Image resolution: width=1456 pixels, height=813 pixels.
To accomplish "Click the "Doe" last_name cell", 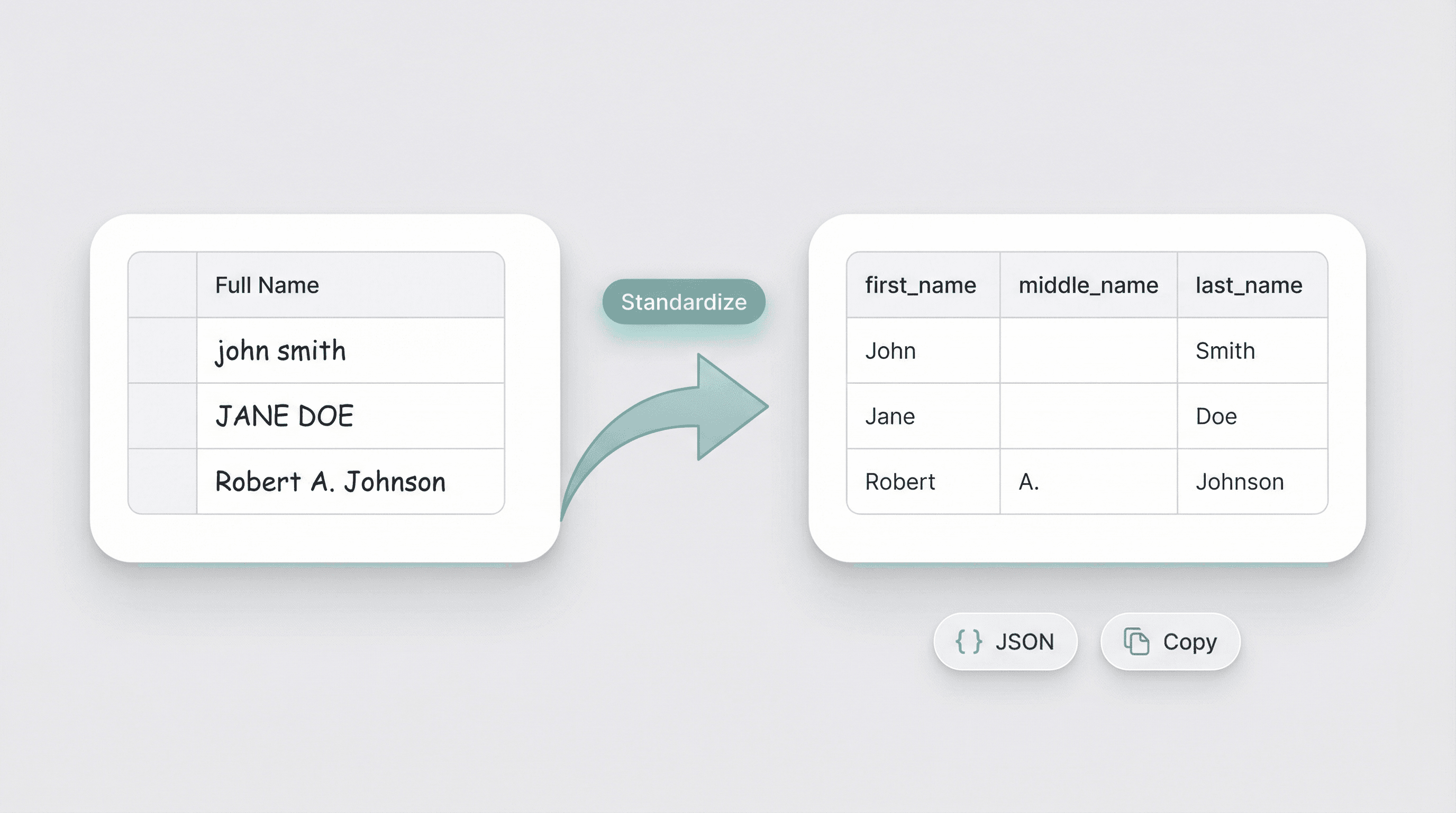I will 1216,415.
